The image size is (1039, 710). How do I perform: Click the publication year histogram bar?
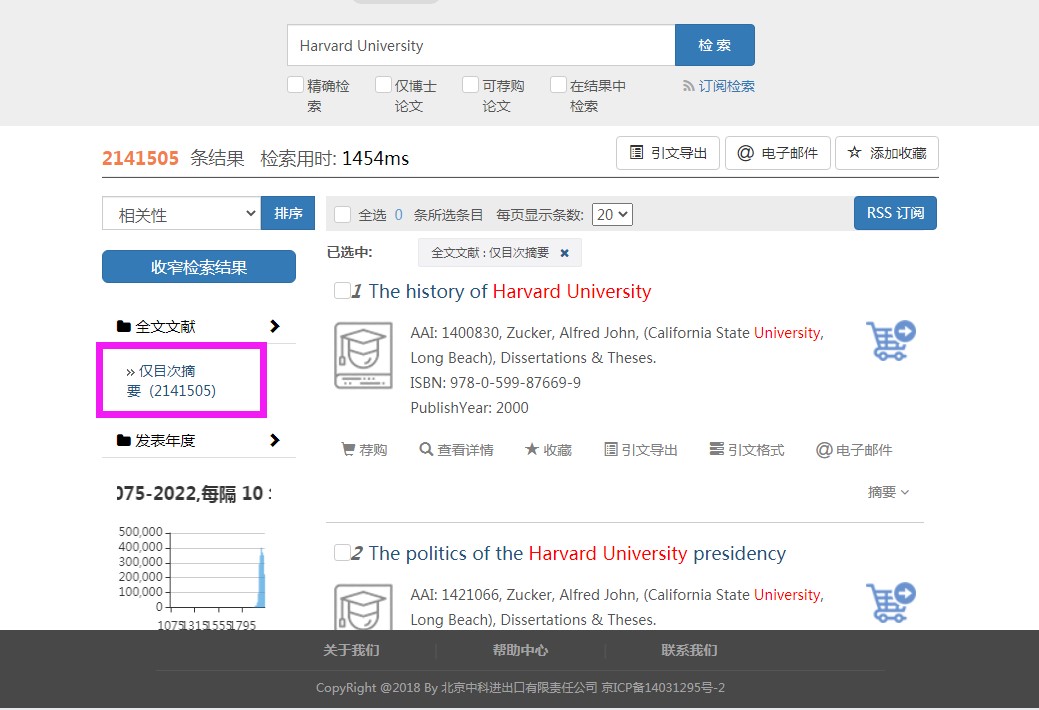261,578
